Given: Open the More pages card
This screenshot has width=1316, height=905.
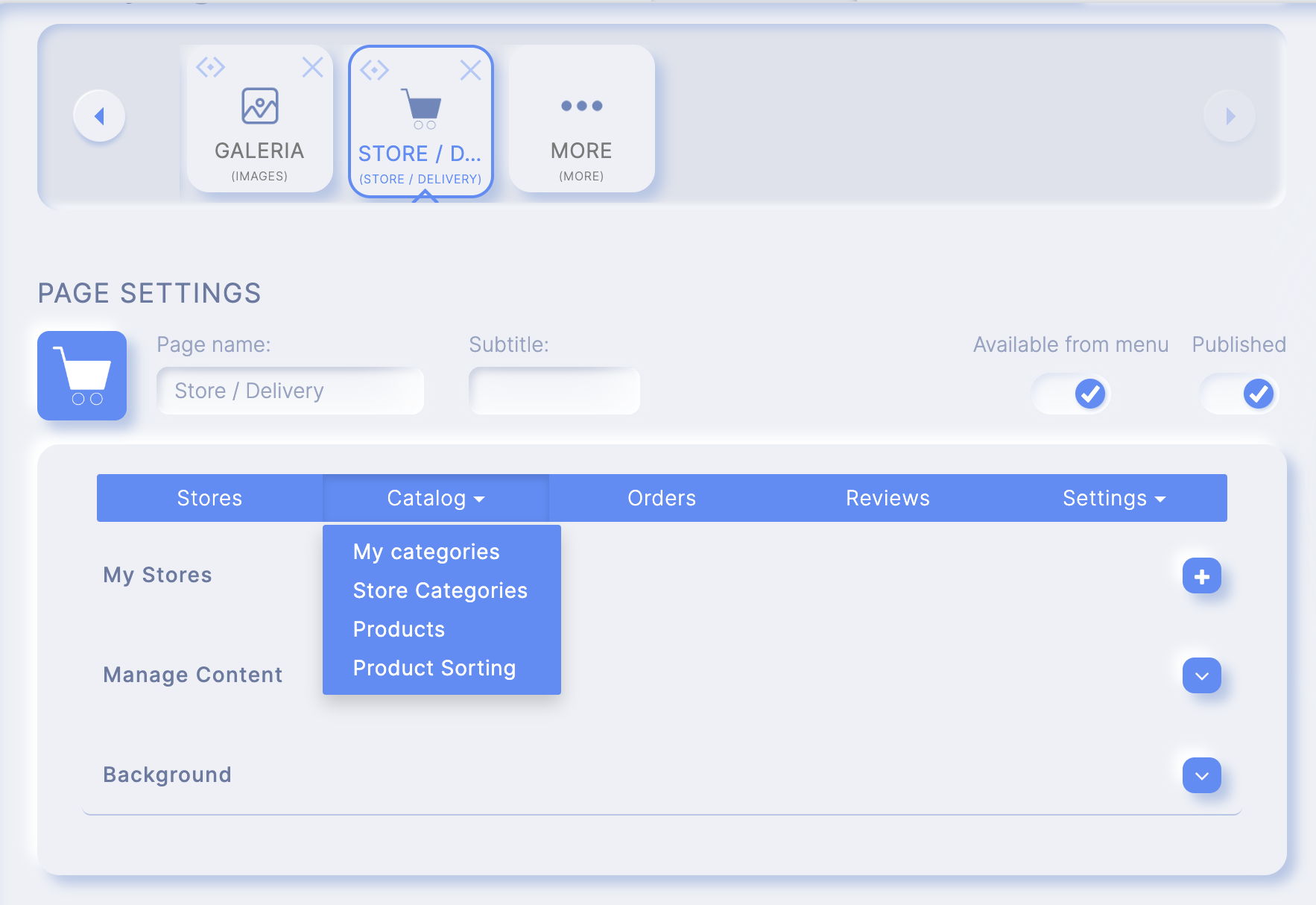Looking at the screenshot, I should pos(581,119).
